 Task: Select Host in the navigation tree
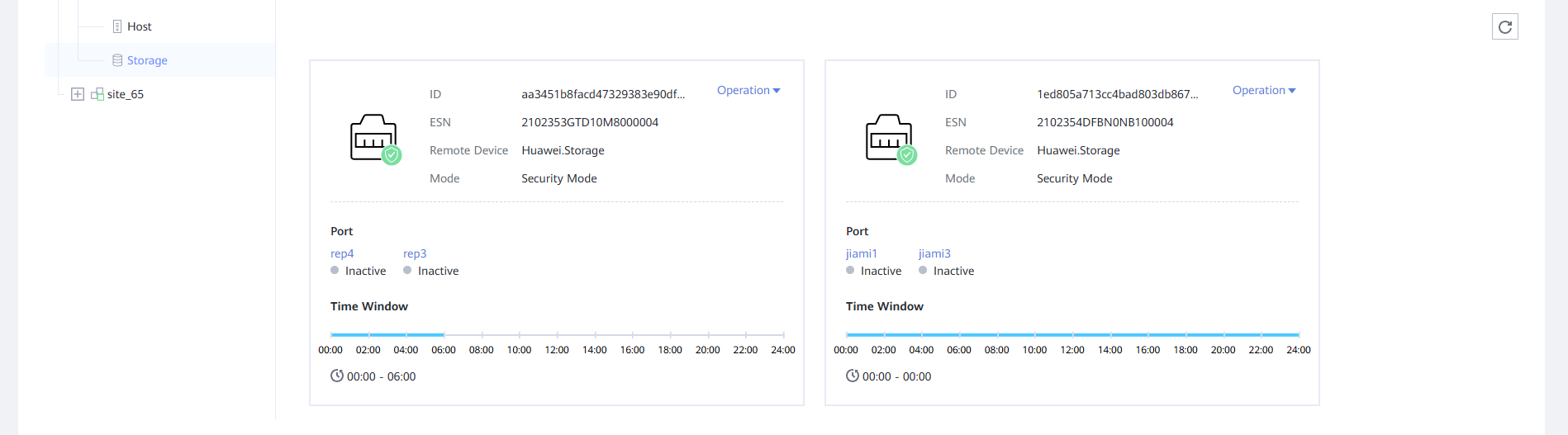pyautogui.click(x=139, y=26)
